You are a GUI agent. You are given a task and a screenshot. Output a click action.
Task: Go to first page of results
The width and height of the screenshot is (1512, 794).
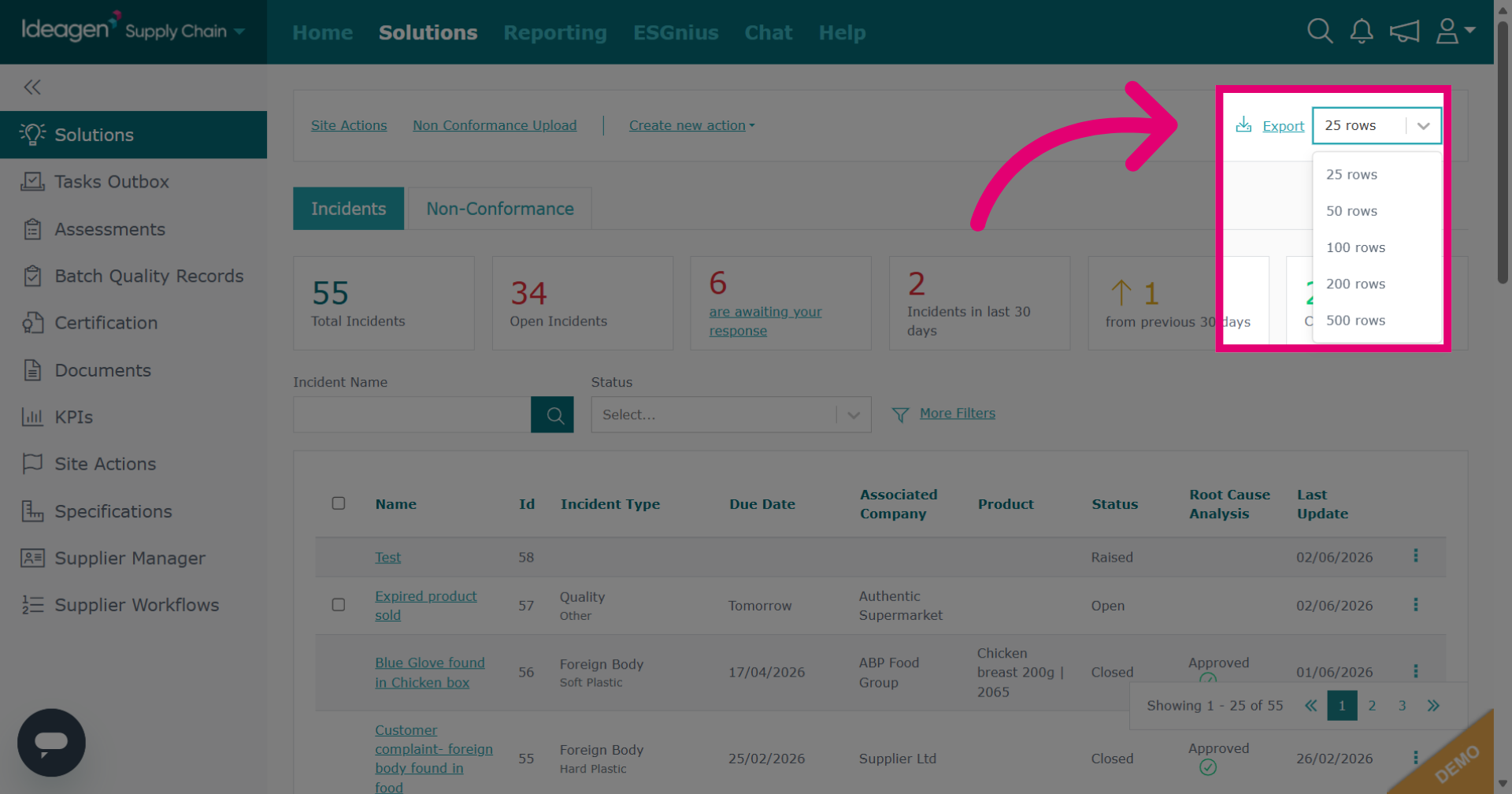coord(1310,706)
